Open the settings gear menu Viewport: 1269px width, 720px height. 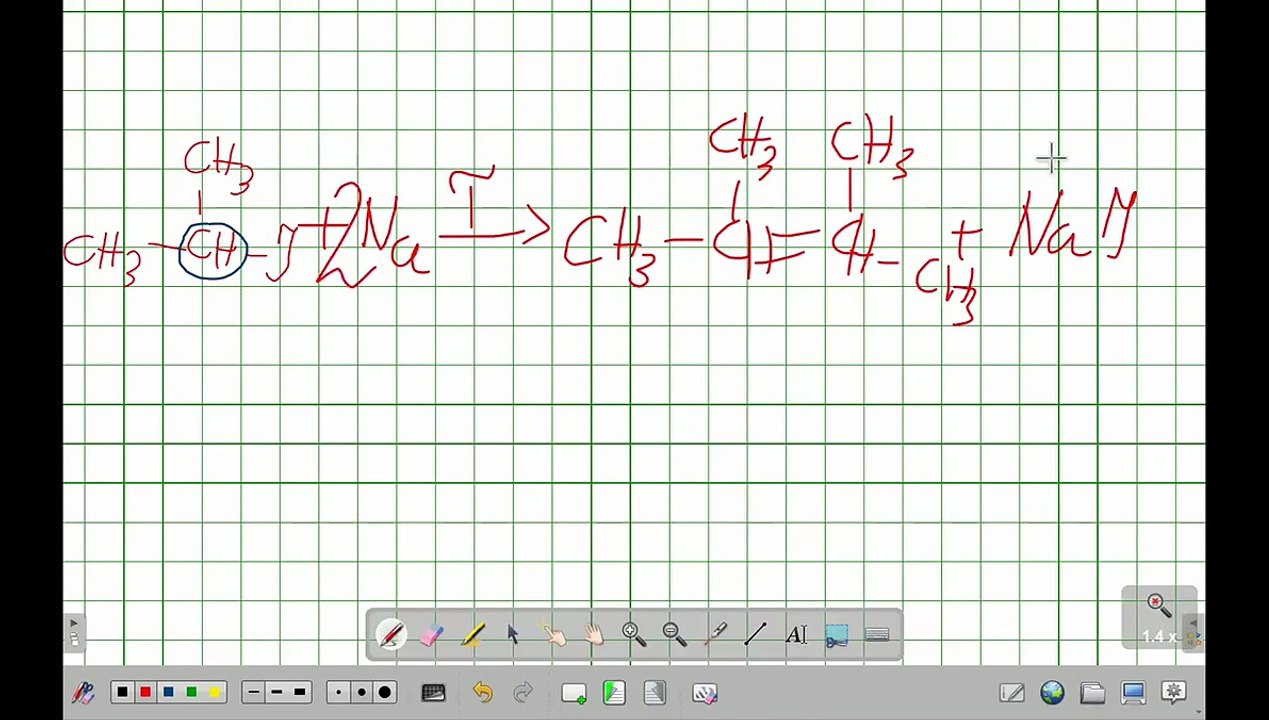pyautogui.click(x=1174, y=692)
